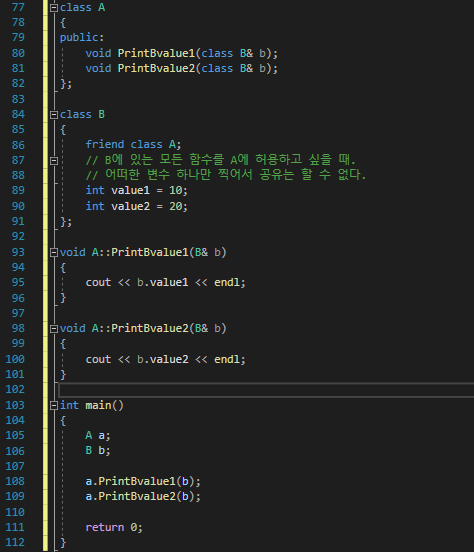This screenshot has width=474, height=552.
Task: Collapse the main function
Action: [54, 406]
